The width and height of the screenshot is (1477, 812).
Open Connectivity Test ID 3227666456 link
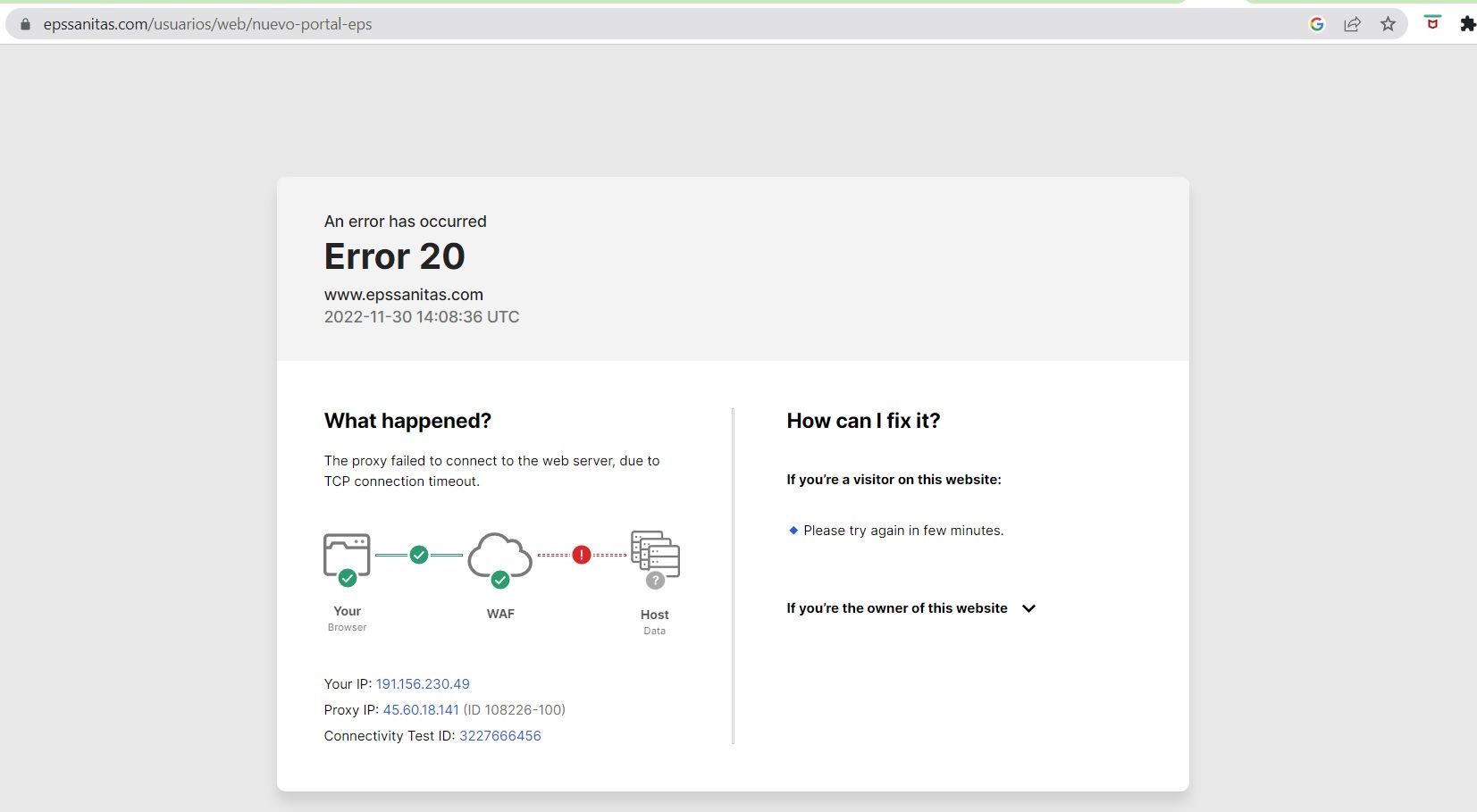[500, 736]
